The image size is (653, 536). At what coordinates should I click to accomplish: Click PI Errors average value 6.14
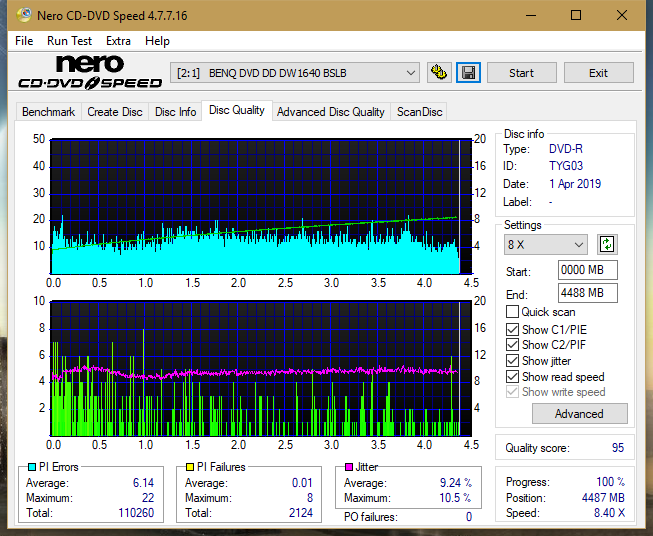[x=143, y=483]
